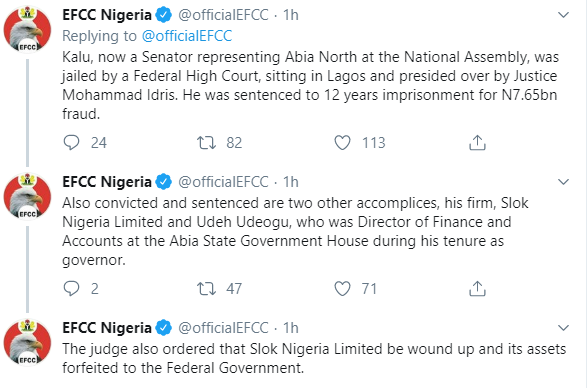Expand more options on the second tweet
Viewport: 587px width, 388px height.
coord(563,182)
